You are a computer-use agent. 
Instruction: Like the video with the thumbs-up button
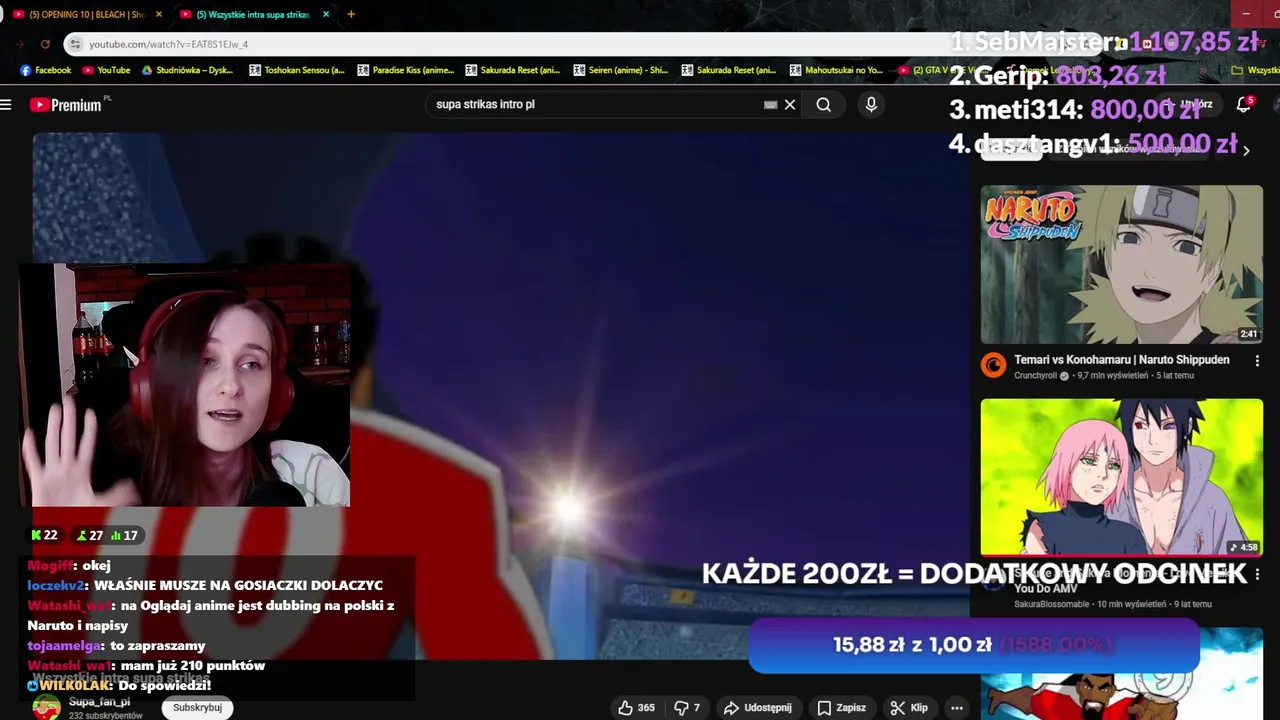(x=636, y=707)
